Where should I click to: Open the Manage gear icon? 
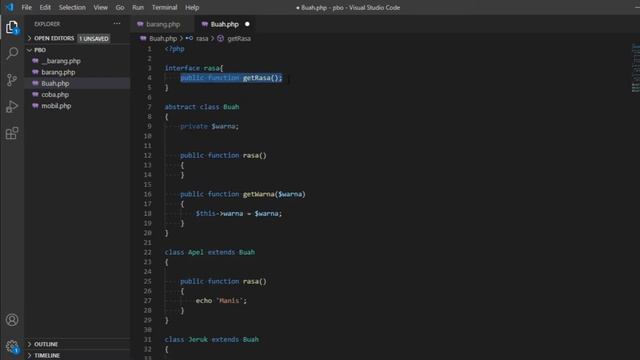click(x=12, y=347)
